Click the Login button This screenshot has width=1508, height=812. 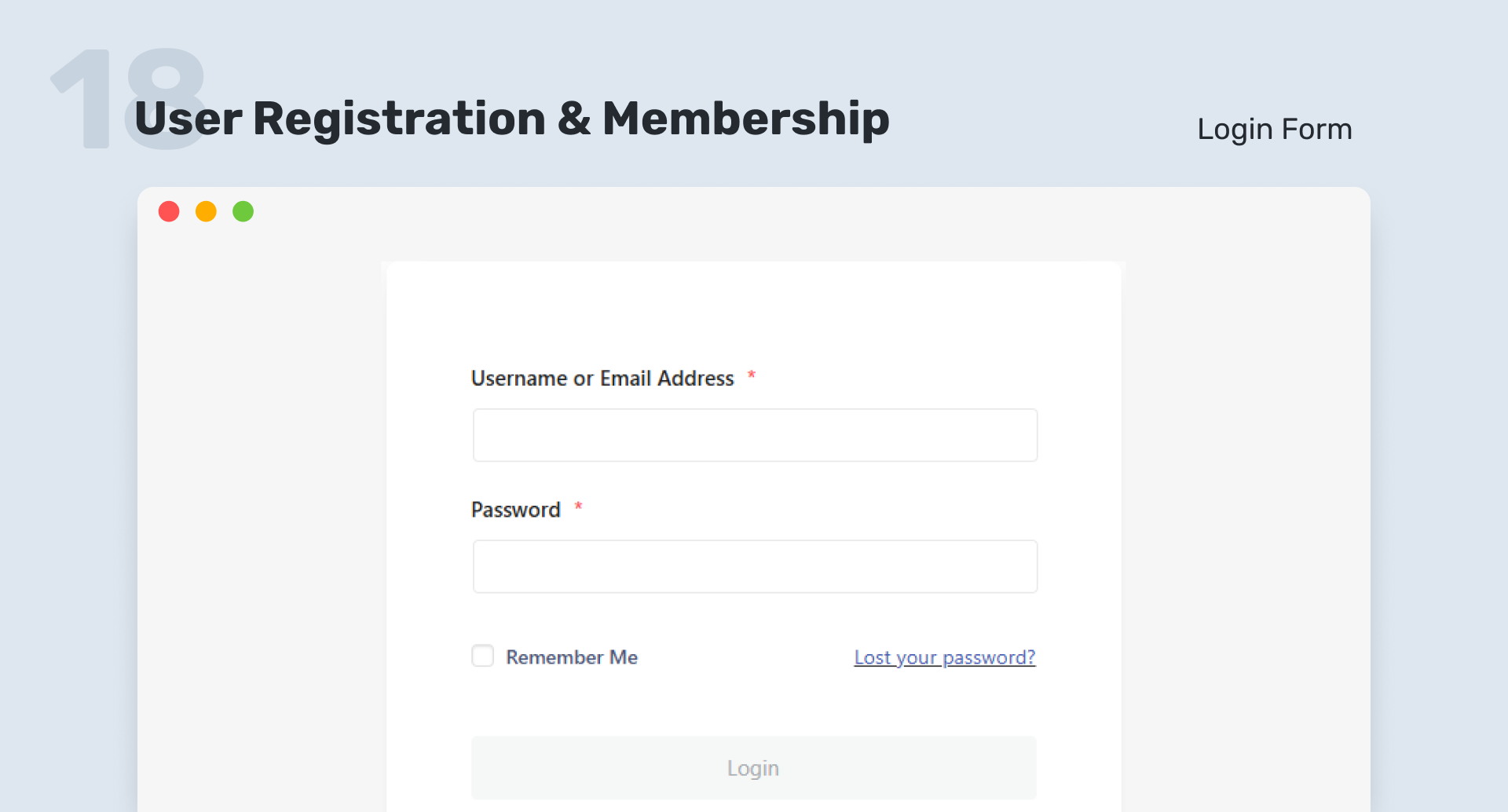click(x=754, y=767)
